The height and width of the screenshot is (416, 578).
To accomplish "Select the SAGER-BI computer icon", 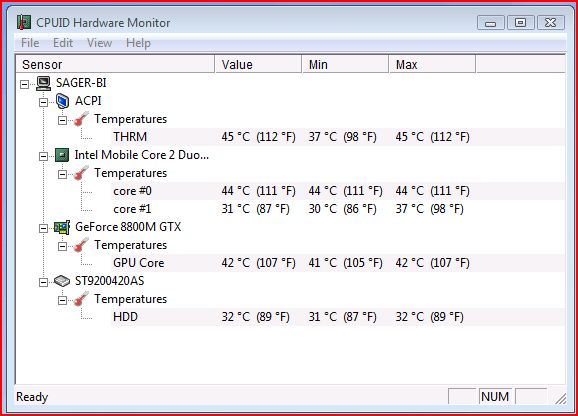I will 43,83.
